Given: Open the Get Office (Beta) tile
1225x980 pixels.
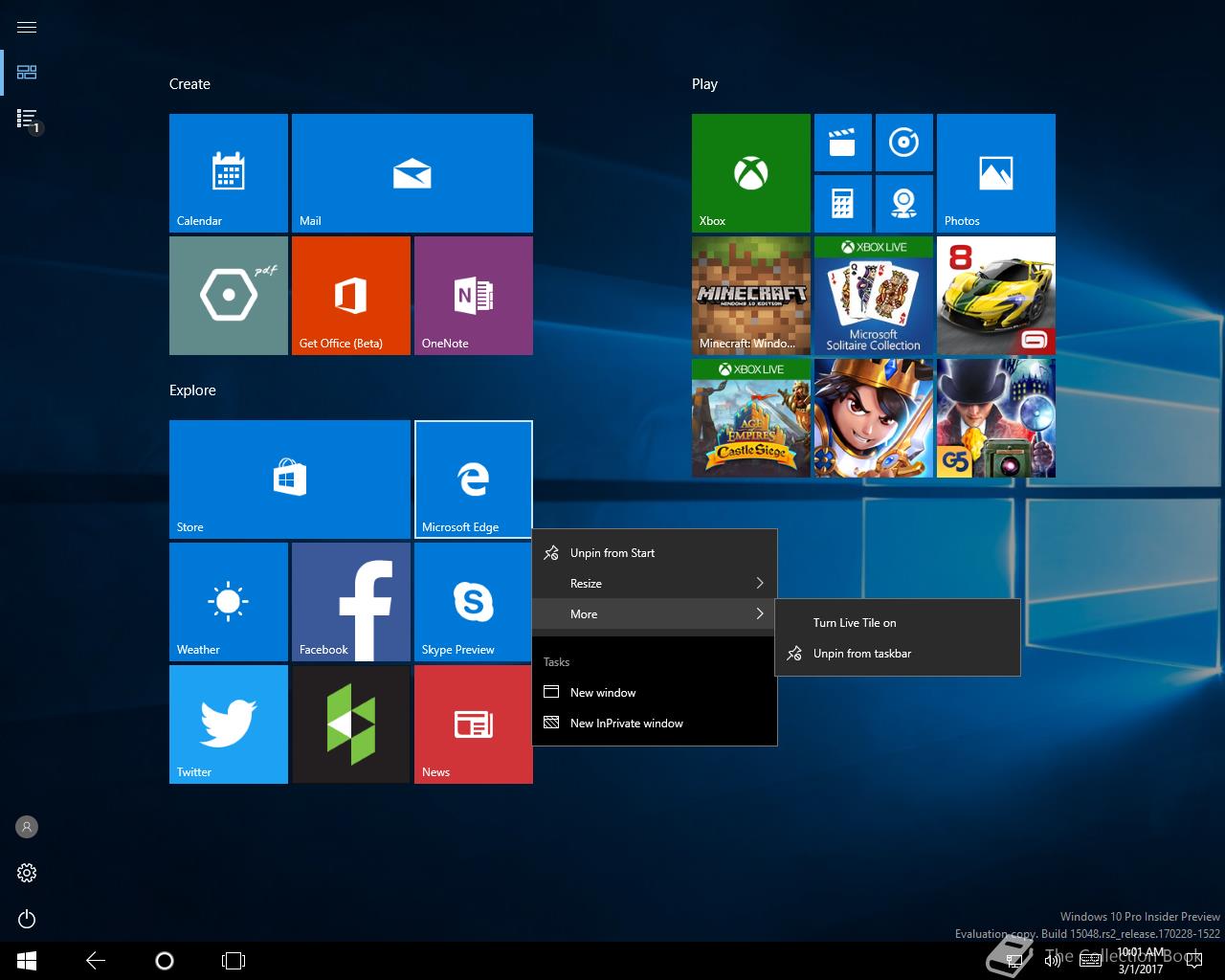Looking at the screenshot, I should pyautogui.click(x=351, y=296).
